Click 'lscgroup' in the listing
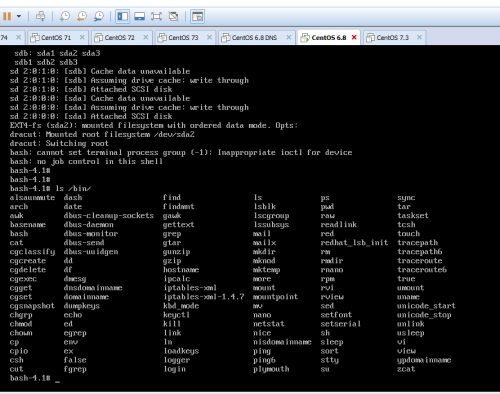Screen dimensions: 500x394 (271, 215)
